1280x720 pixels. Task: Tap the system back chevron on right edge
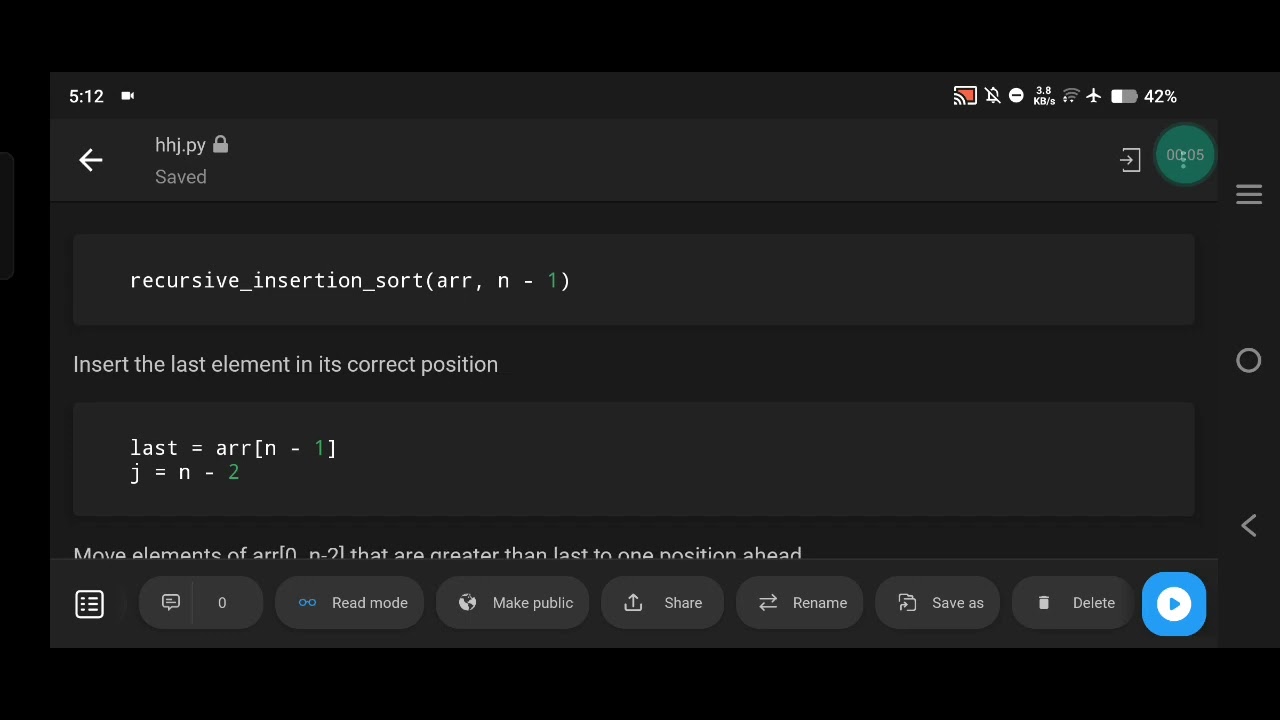(x=1249, y=526)
